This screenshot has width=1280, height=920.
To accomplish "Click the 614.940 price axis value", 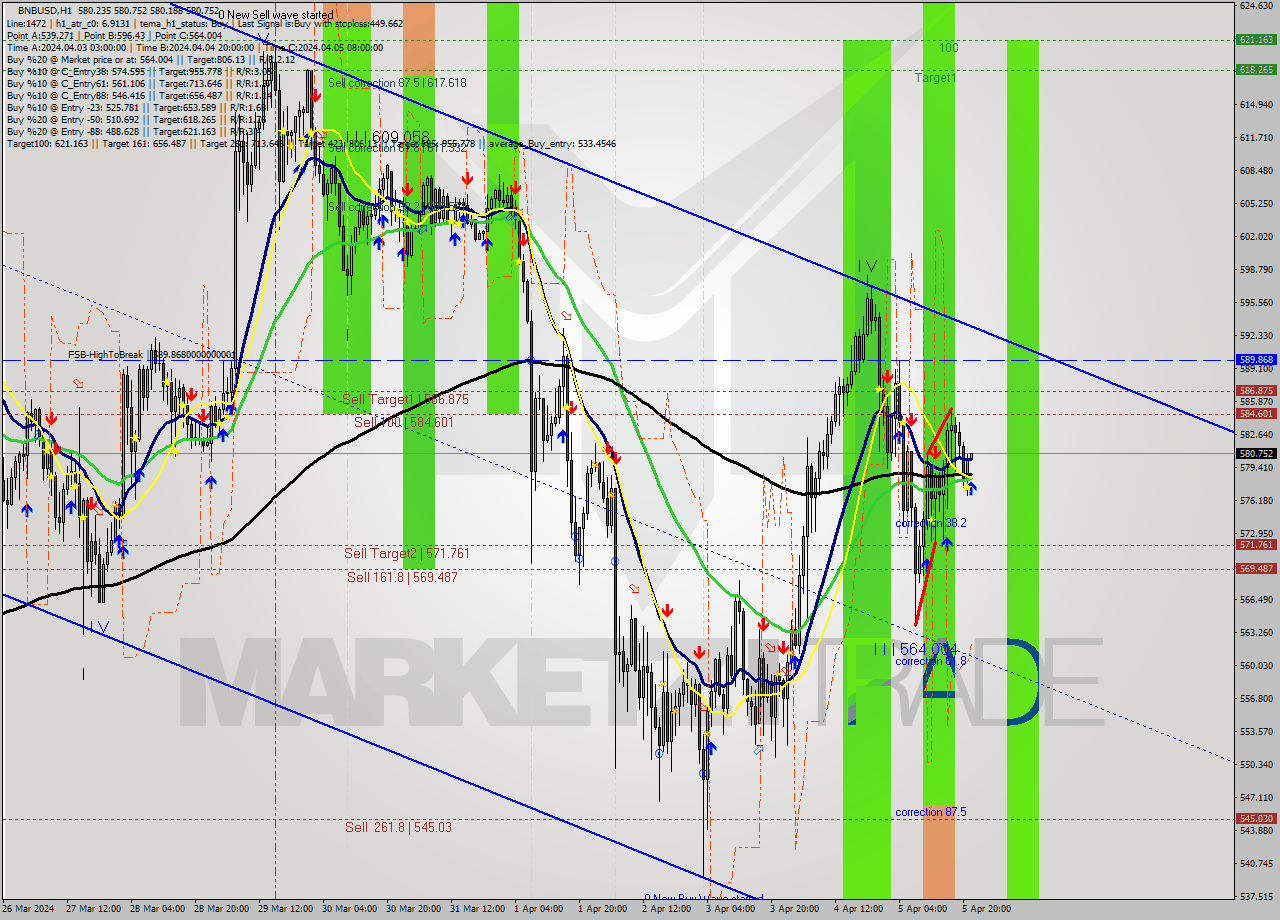I will pos(1256,105).
